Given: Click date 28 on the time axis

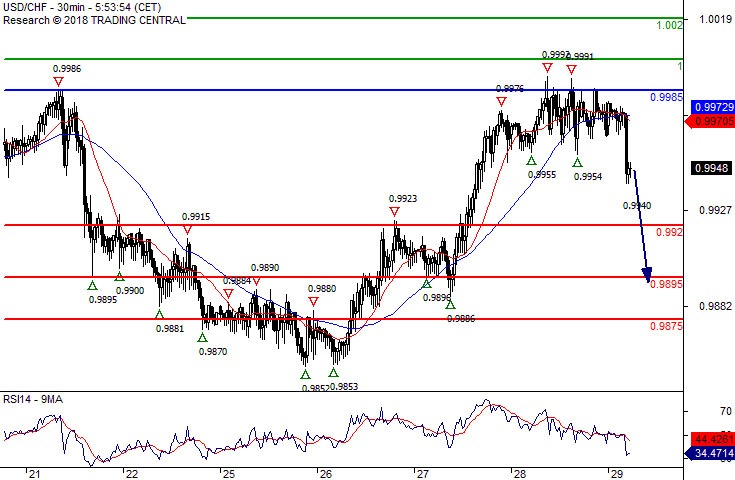Looking at the screenshot, I should (519, 474).
